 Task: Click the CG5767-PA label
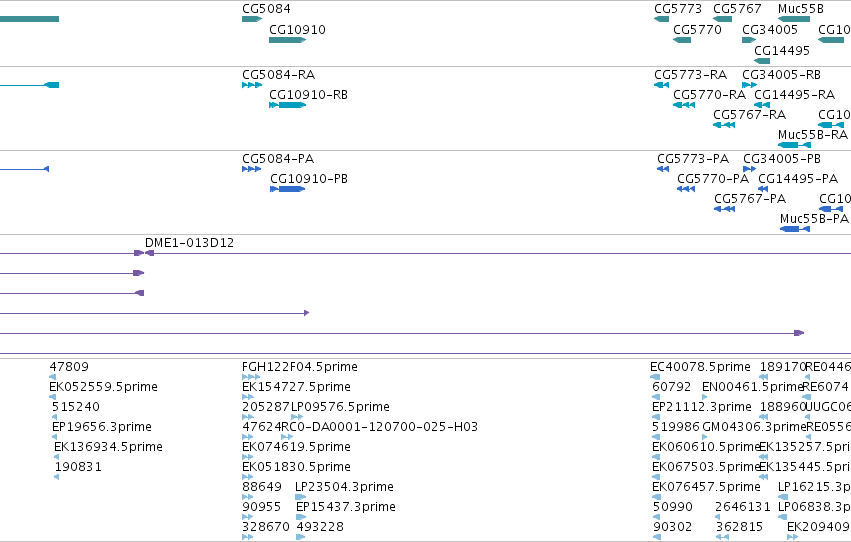750,199
